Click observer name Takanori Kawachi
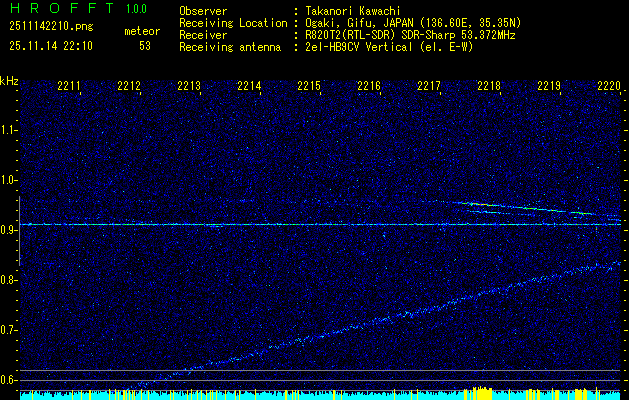The image size is (629, 400). click(x=353, y=11)
